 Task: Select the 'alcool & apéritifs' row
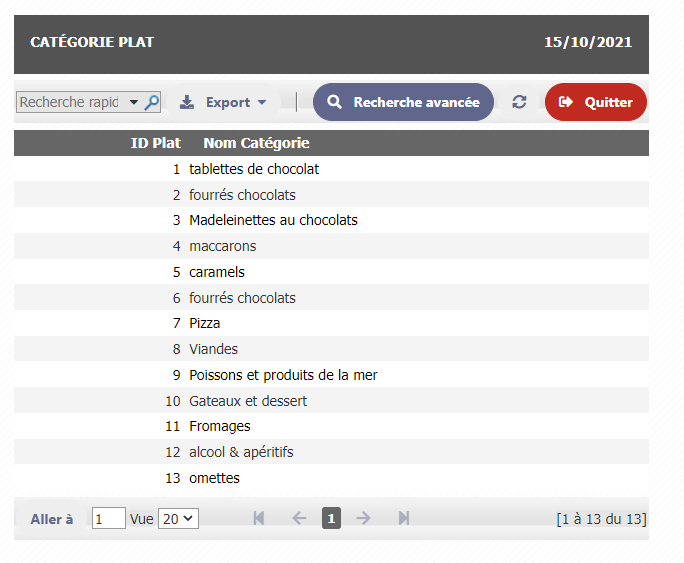(331, 452)
